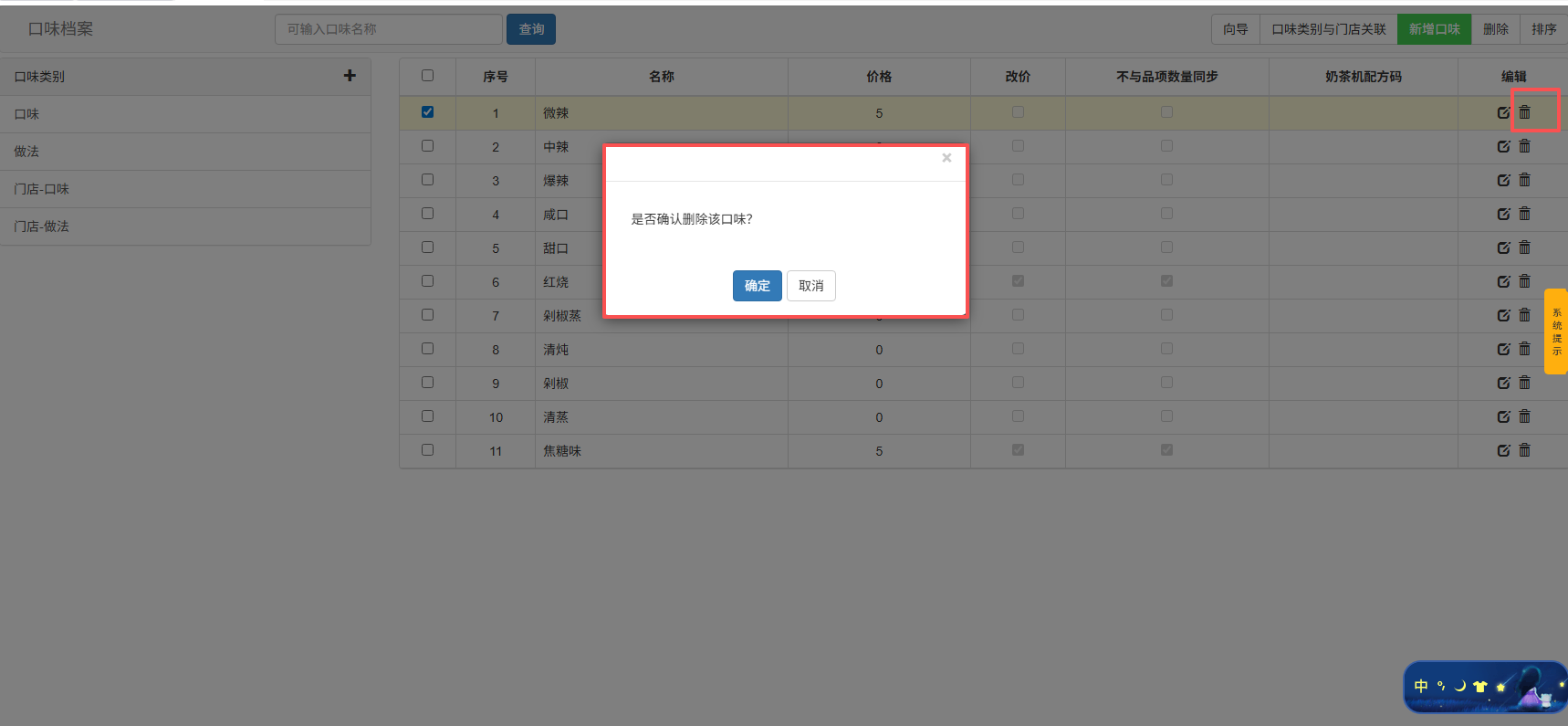The height and width of the screenshot is (726, 1568).
Task: Delete row 9 剁椒 with trash icon
Action: tap(1524, 383)
